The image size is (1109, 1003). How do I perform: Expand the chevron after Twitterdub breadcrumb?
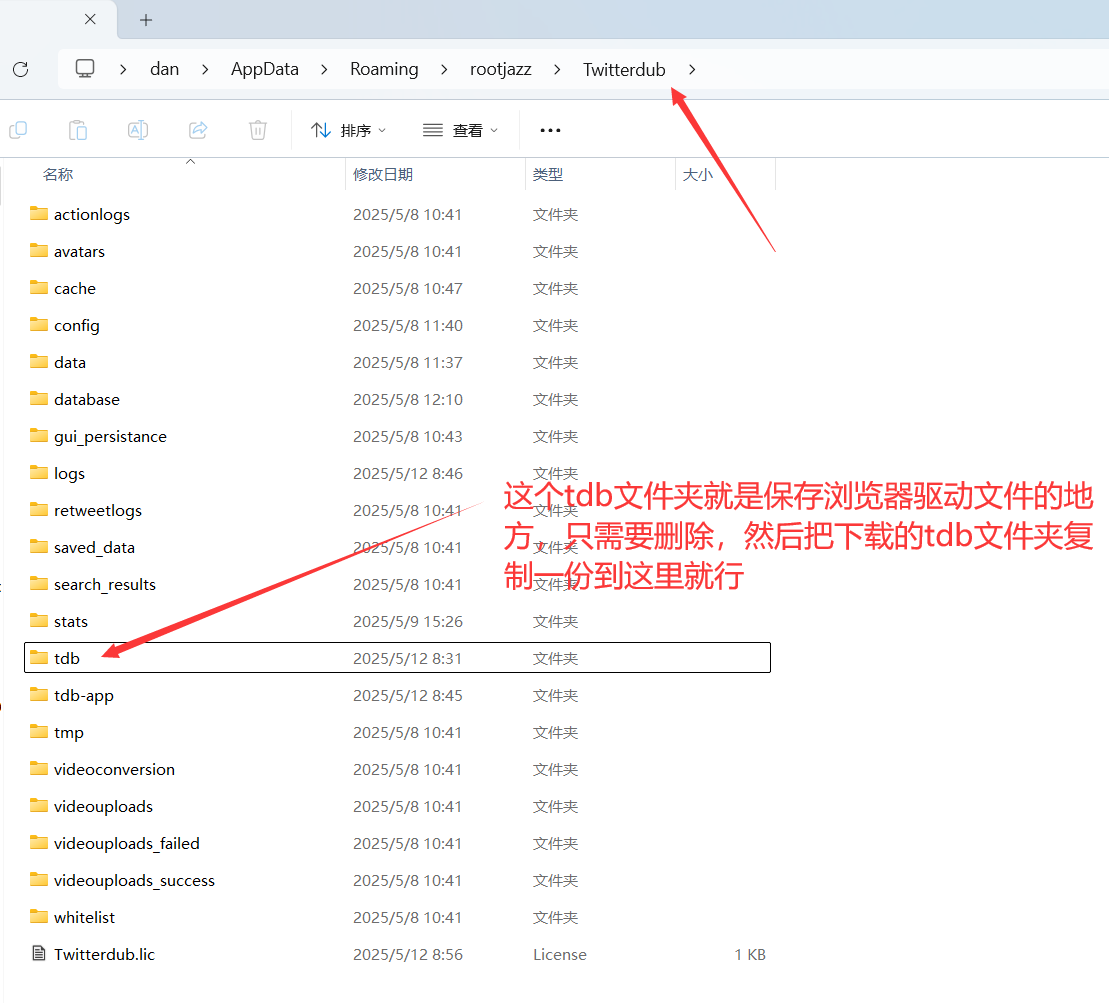click(x=691, y=70)
